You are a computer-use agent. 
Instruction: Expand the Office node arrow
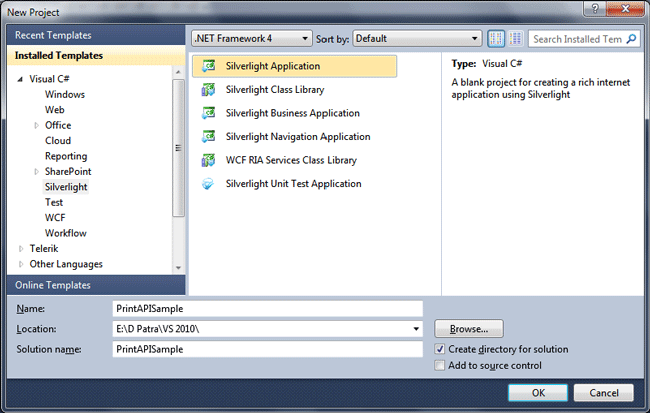pos(36,125)
